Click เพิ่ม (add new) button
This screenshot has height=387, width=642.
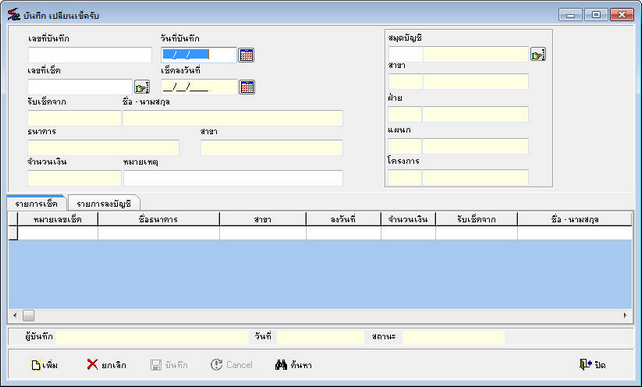coord(44,364)
